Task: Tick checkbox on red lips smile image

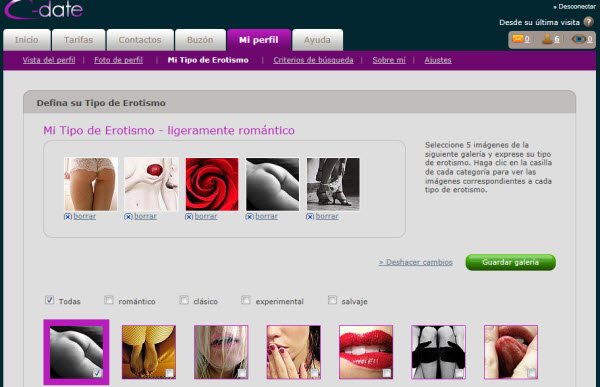Action: point(387,373)
